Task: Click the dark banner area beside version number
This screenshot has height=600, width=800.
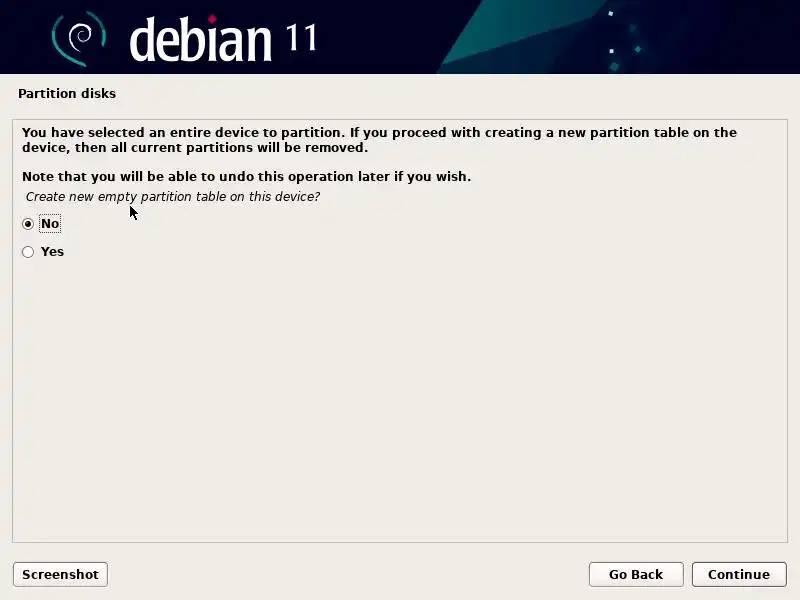Action: pyautogui.click(x=378, y=37)
